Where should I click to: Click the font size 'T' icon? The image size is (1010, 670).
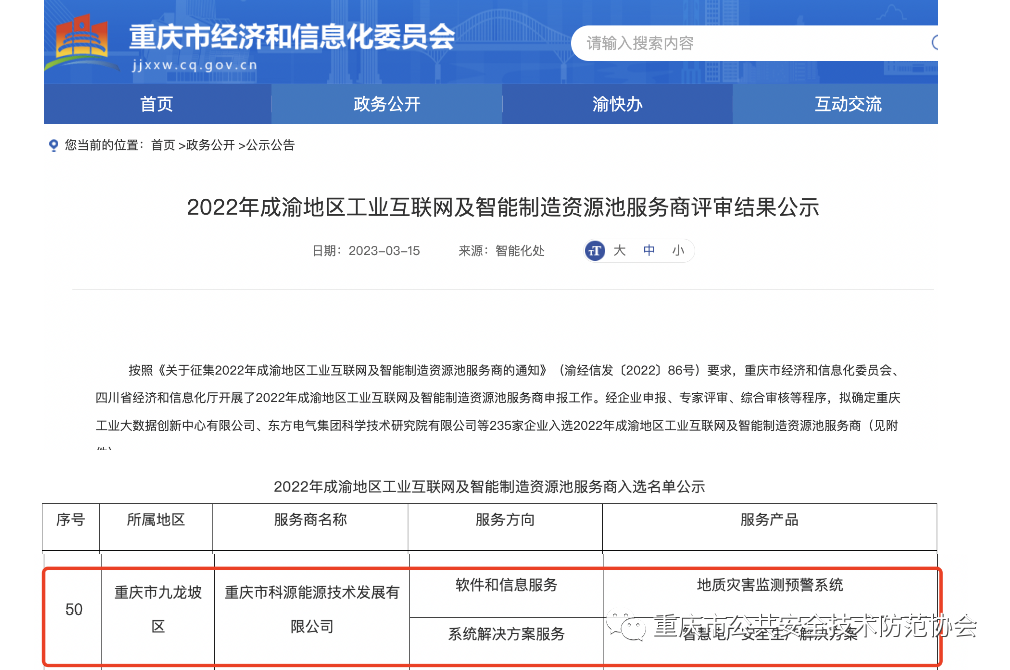tap(595, 251)
